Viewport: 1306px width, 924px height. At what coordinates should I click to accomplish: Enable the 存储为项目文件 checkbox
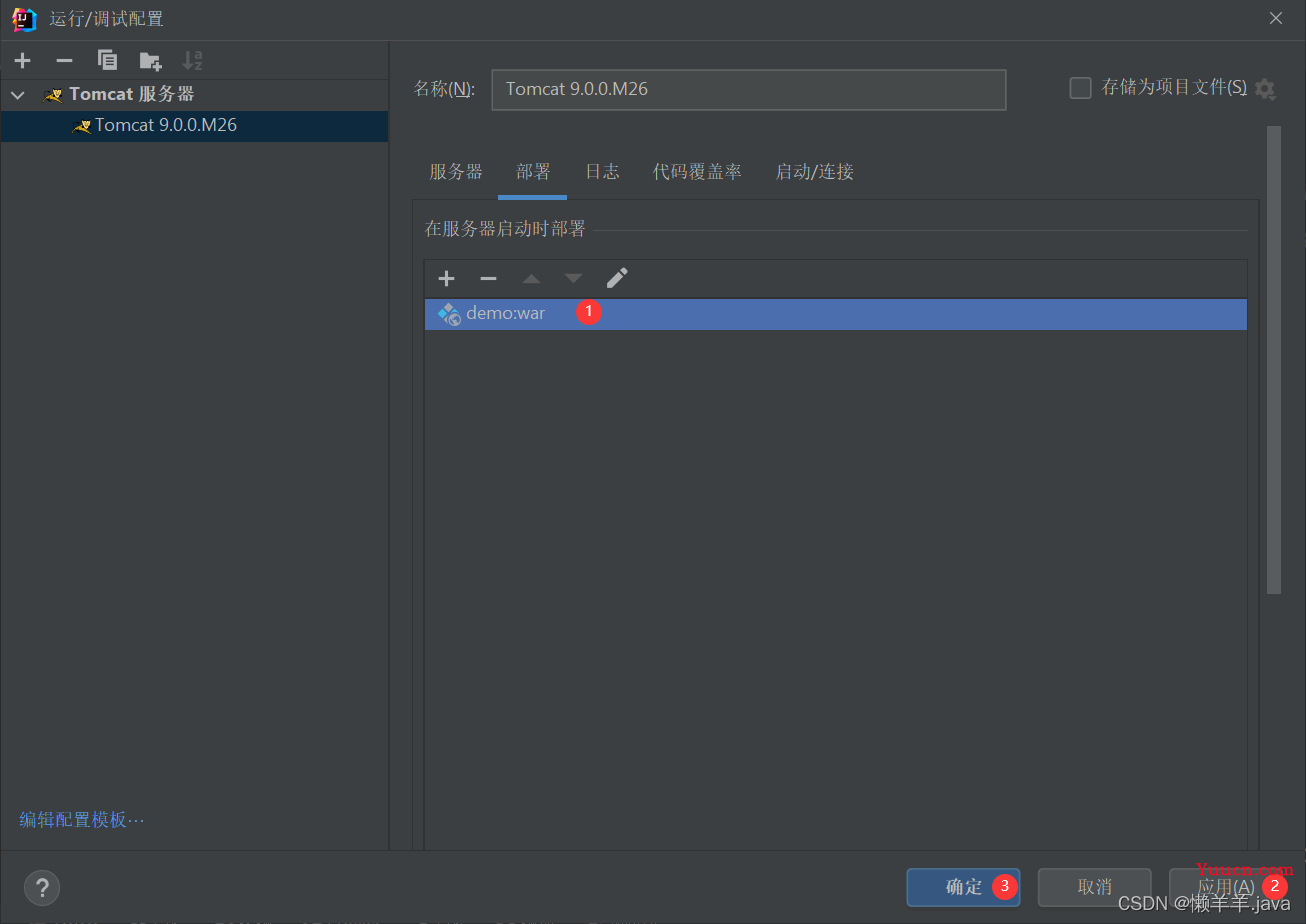point(1080,88)
